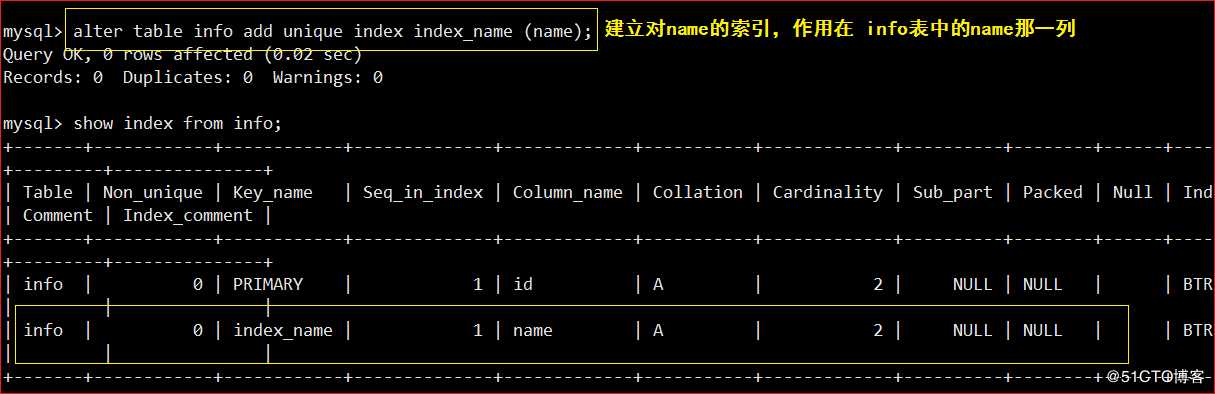Viewport: 1215px width, 394px height.
Task: Click the 'Sub_part' column header
Action: [x=953, y=192]
